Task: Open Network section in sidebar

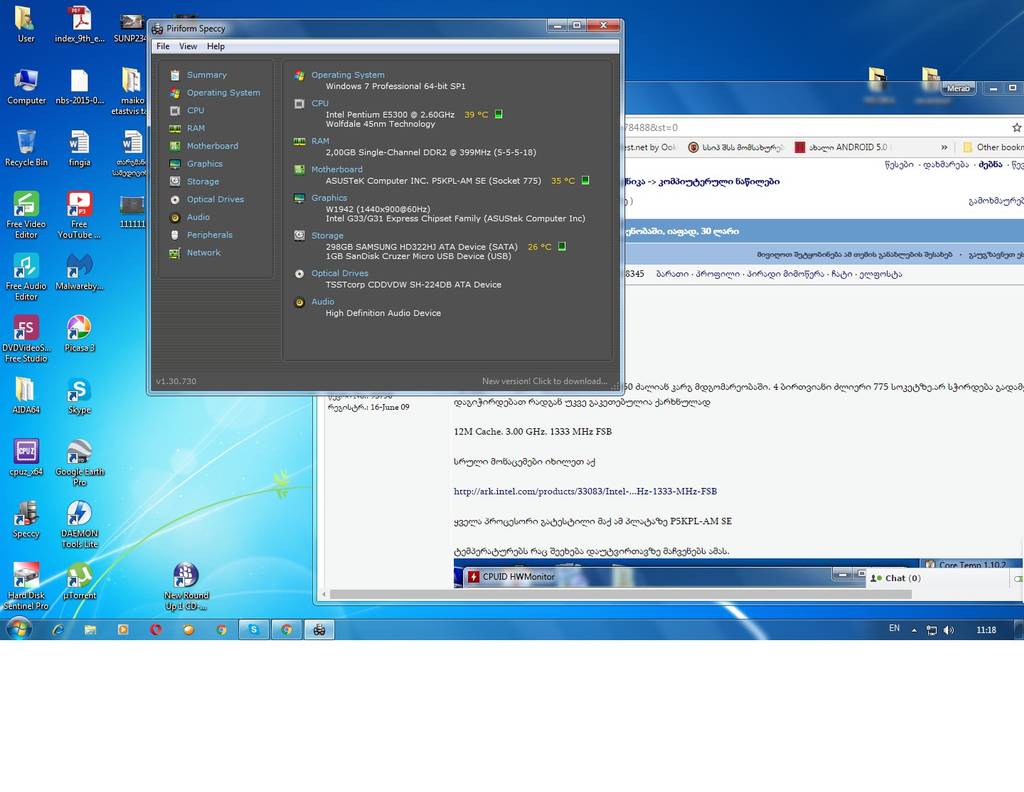Action: click(203, 253)
